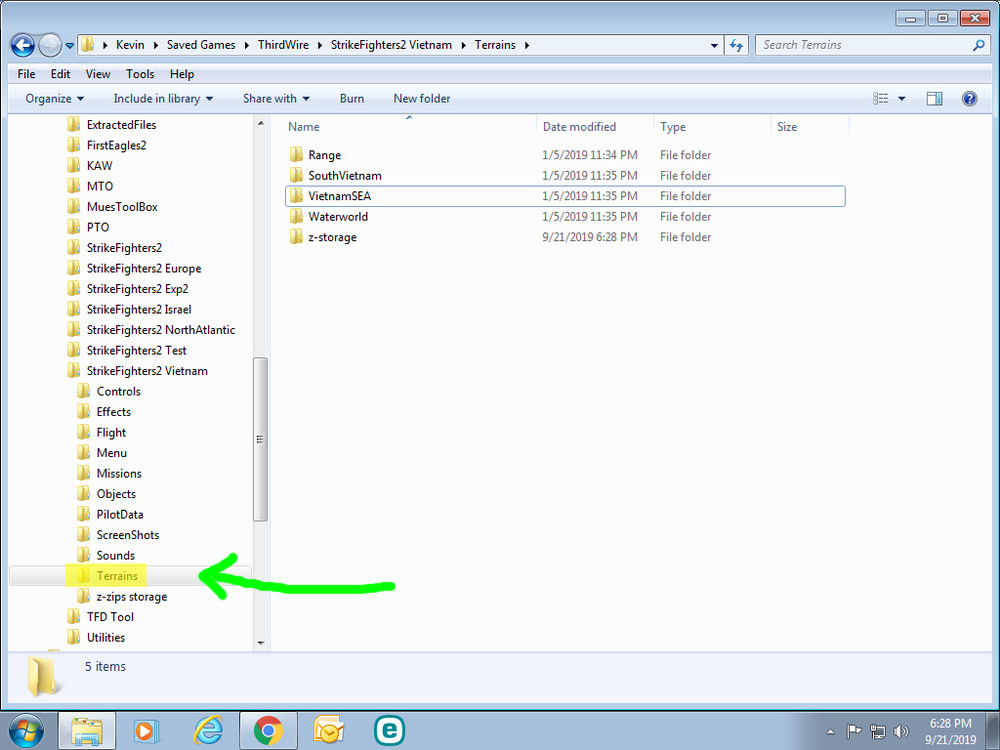The width and height of the screenshot is (1000, 750).
Task: Select StrikeFighters2 NorthAtlantic tree folder
Action: (x=161, y=329)
